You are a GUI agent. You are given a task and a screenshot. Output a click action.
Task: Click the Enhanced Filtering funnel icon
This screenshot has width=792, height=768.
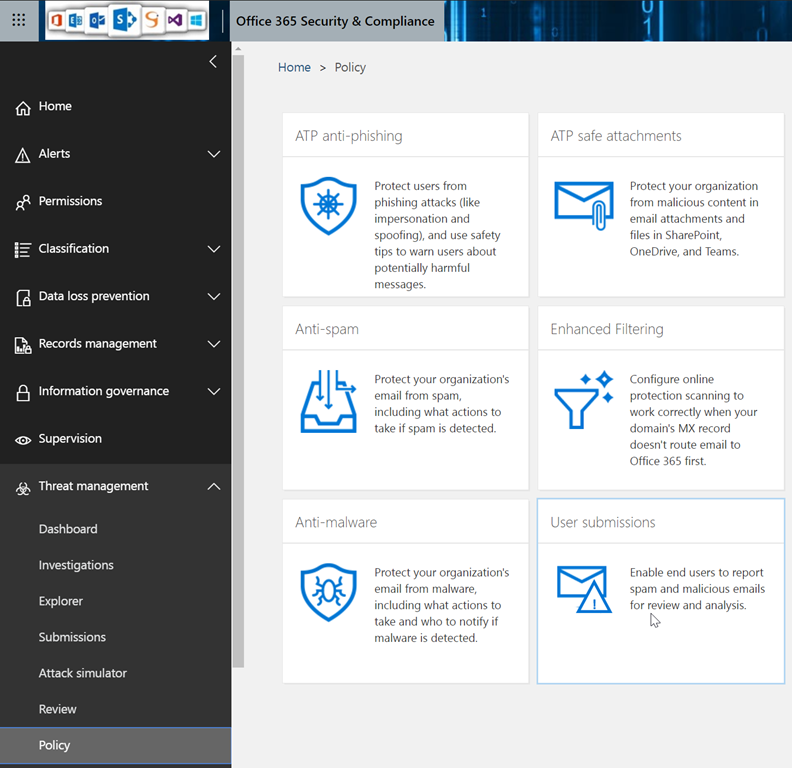coord(584,398)
